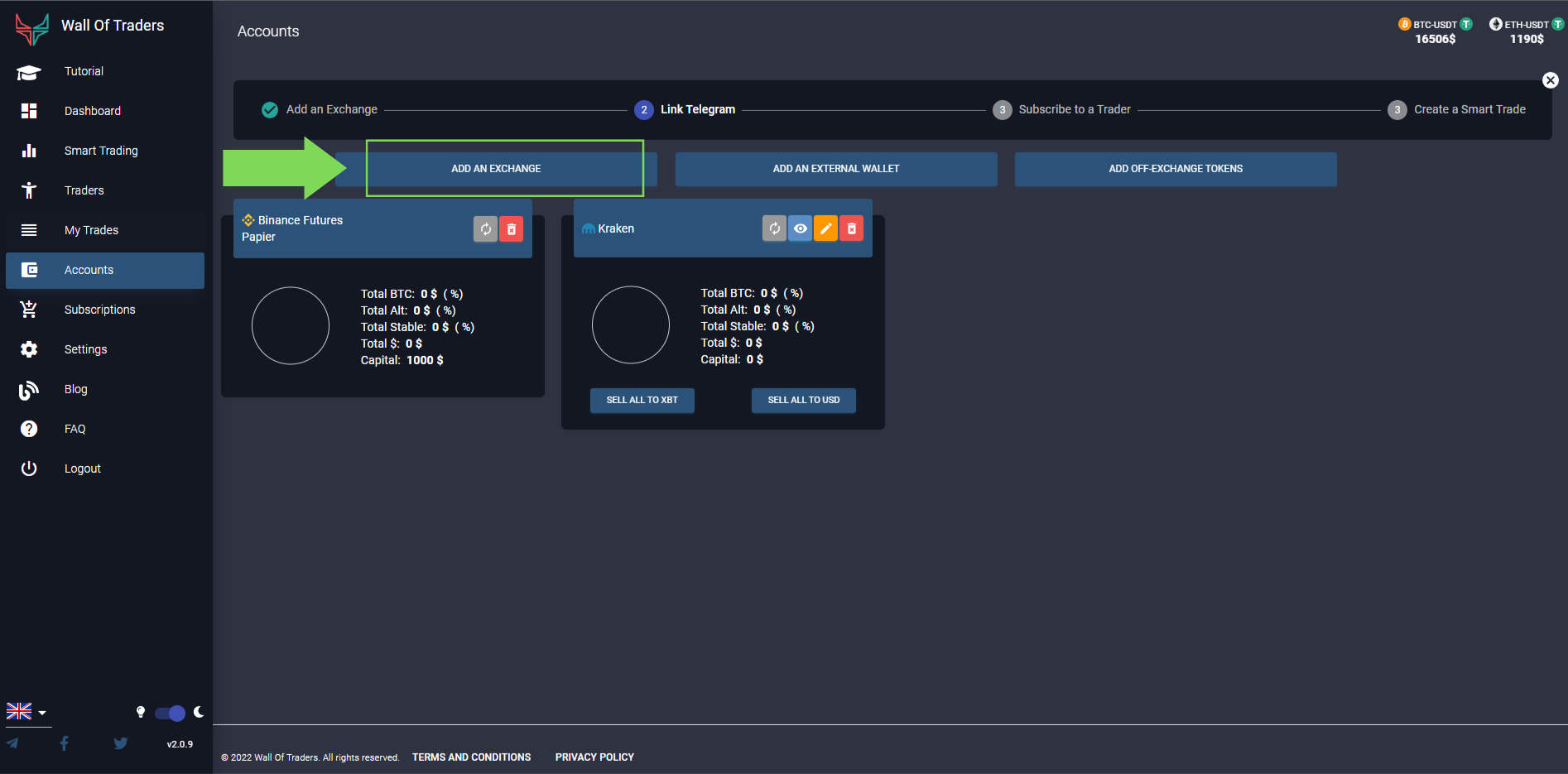
Task: Click the light bulb light-mode icon
Action: [141, 712]
